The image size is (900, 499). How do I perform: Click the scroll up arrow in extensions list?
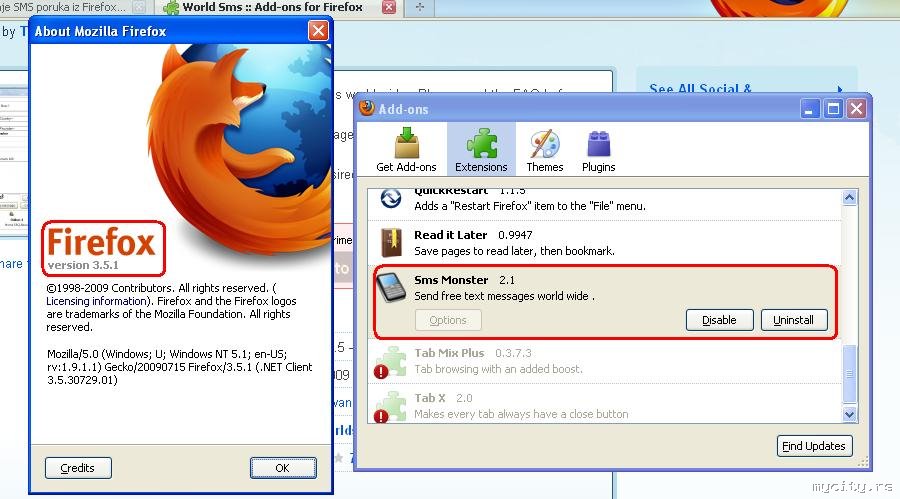[x=849, y=198]
